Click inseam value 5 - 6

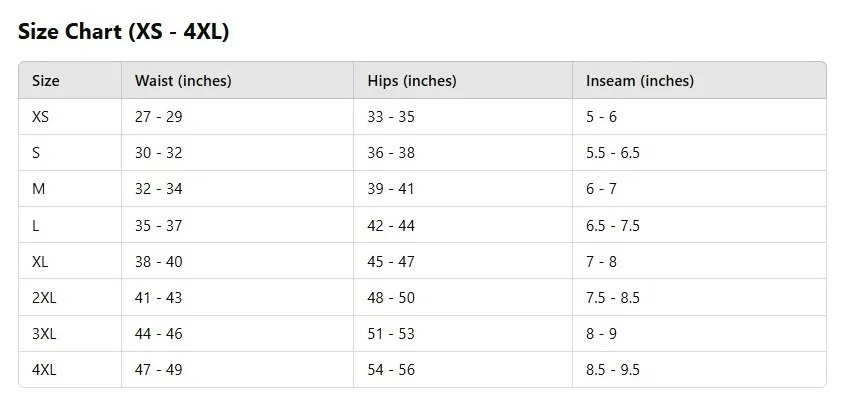pos(601,117)
